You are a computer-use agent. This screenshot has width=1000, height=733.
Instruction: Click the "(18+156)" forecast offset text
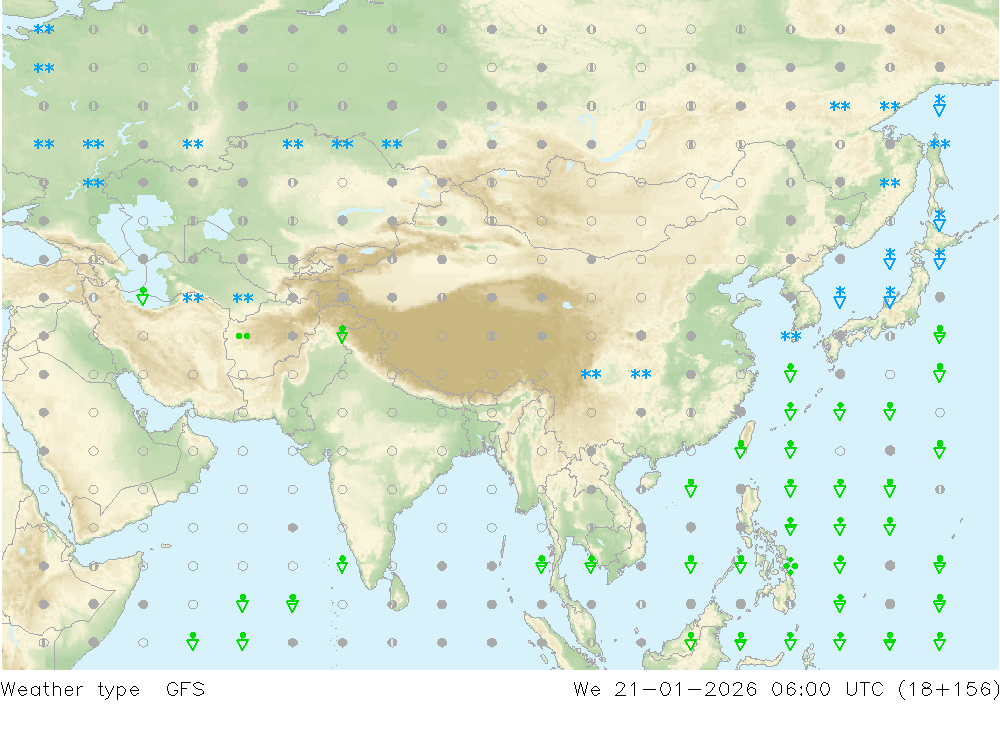[x=948, y=690]
